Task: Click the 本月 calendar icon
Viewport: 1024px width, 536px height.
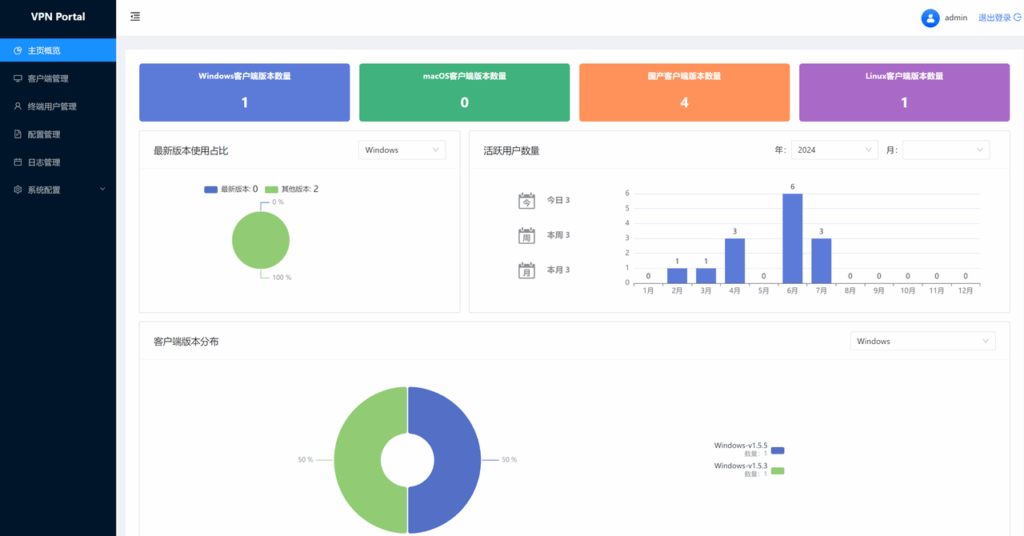Action: click(x=527, y=270)
